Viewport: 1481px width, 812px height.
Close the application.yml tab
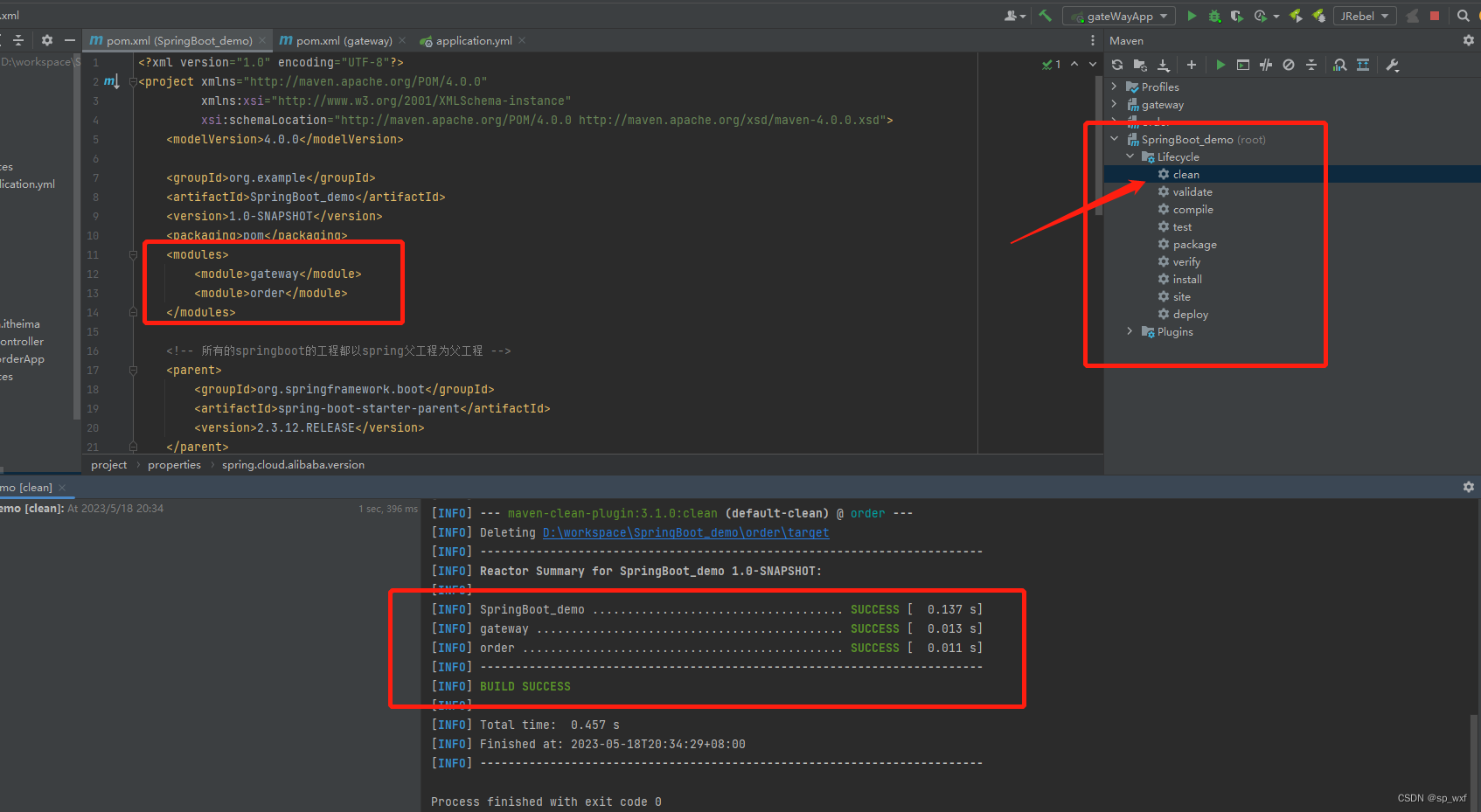coord(522,40)
